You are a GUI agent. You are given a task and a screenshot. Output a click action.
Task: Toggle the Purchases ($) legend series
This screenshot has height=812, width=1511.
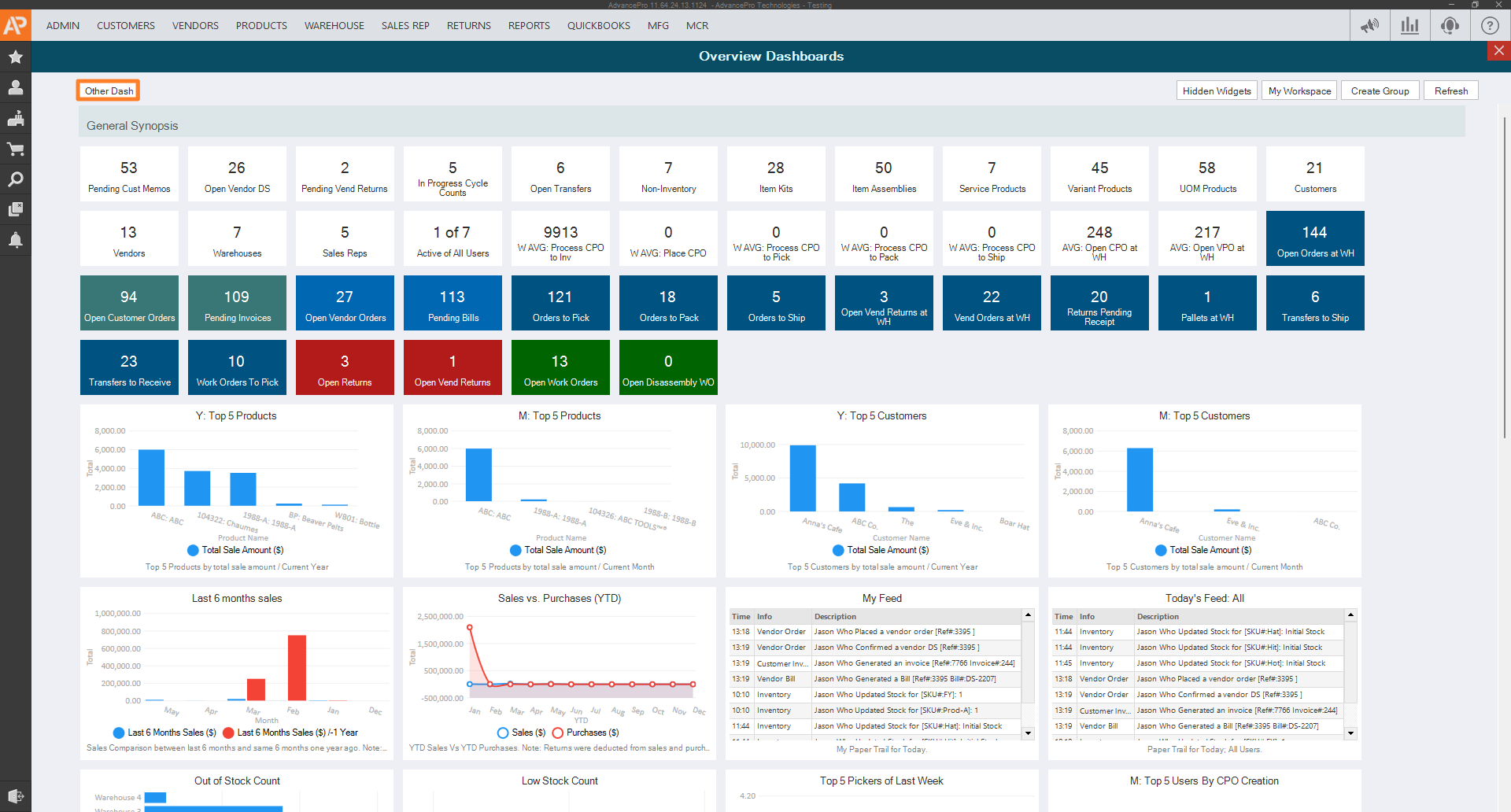coord(586,733)
